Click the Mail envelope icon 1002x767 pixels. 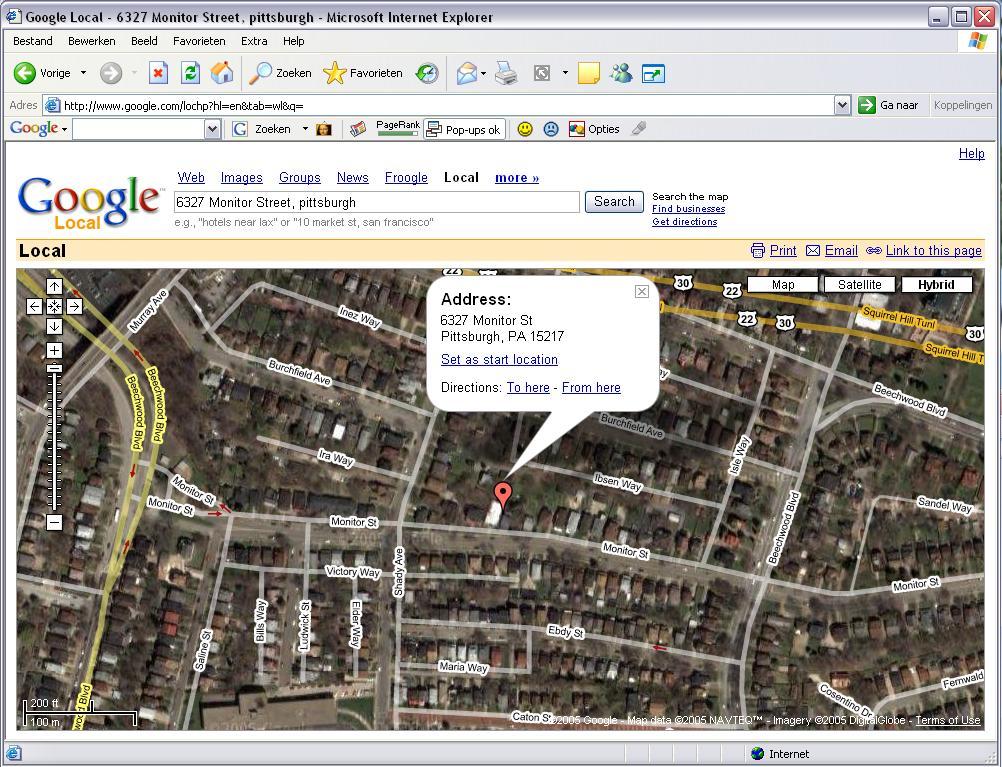[x=466, y=73]
